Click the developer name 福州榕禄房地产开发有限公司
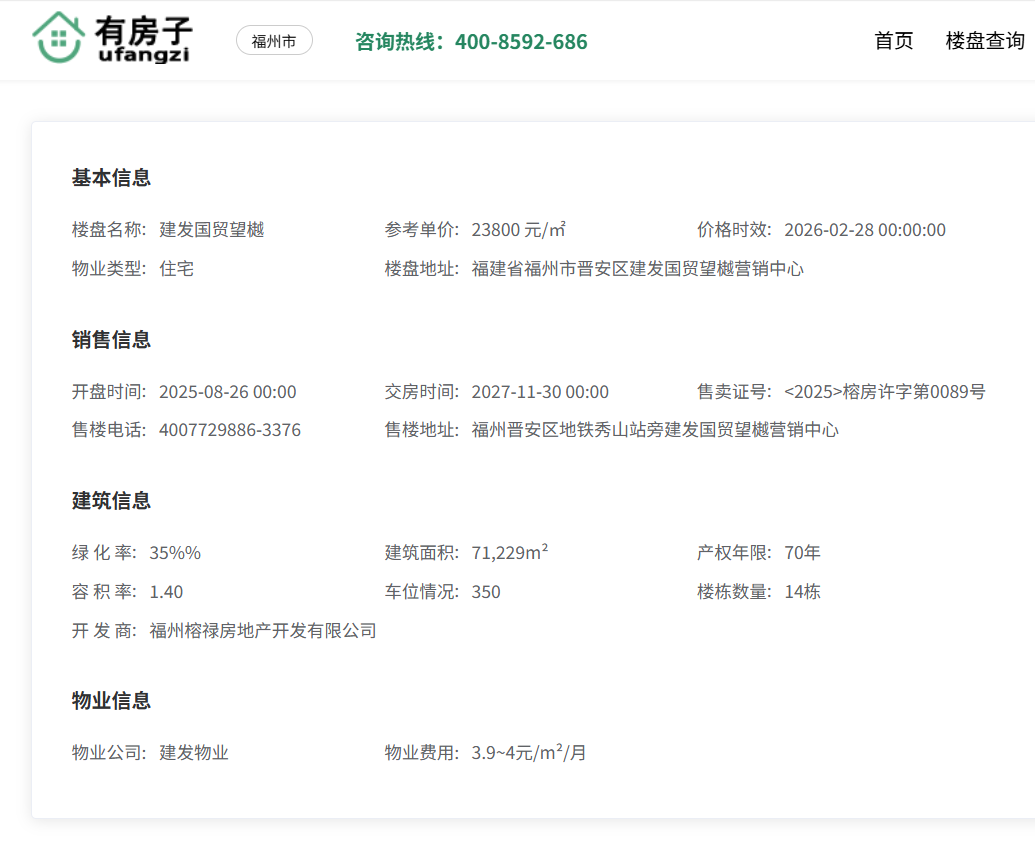The image size is (1035, 841). [262, 631]
